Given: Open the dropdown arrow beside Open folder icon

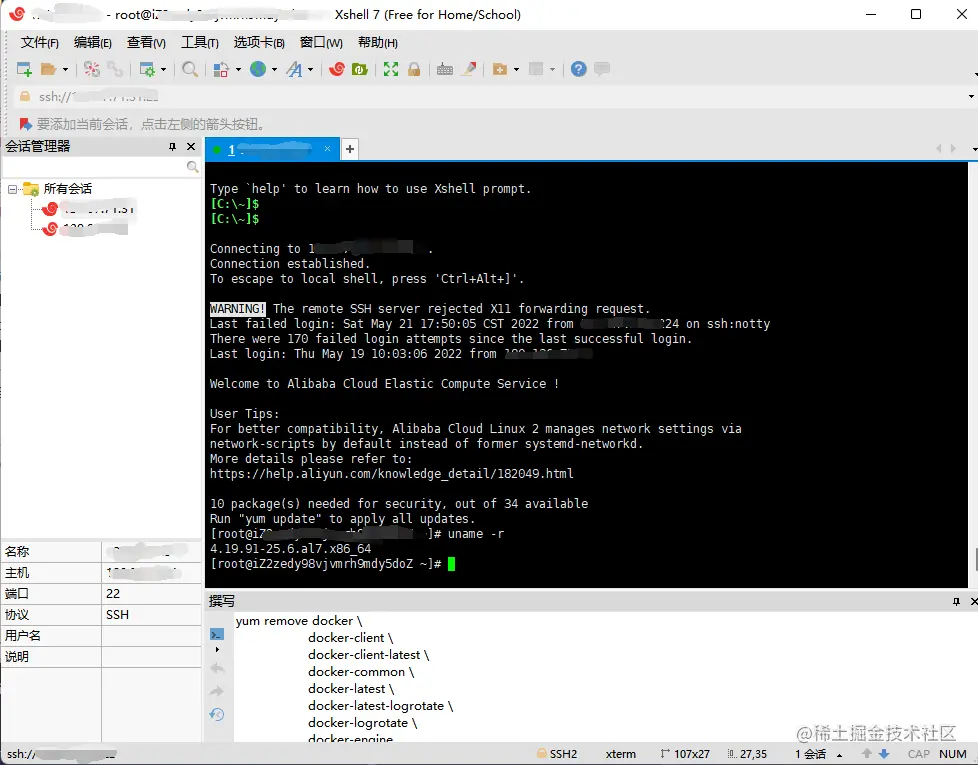Looking at the screenshot, I should click(x=65, y=69).
